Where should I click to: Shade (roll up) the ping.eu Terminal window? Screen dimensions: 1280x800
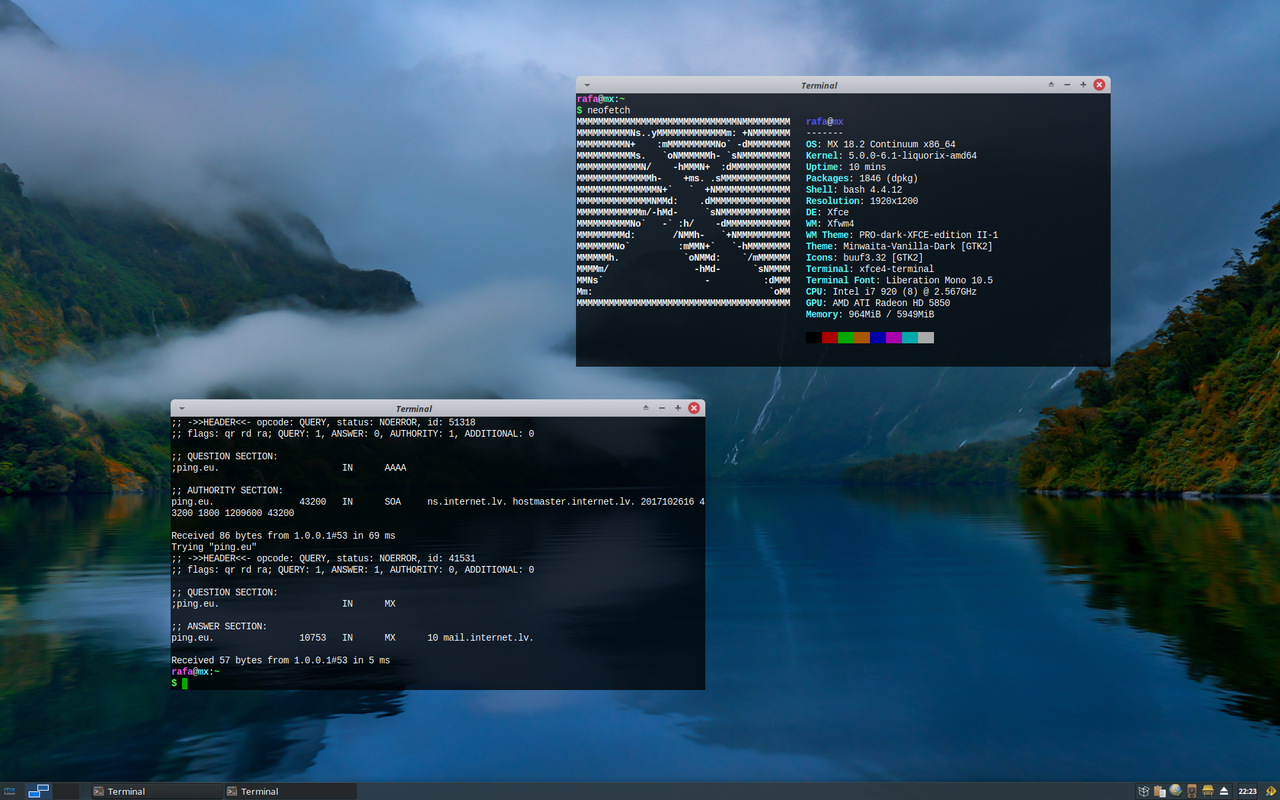point(647,408)
